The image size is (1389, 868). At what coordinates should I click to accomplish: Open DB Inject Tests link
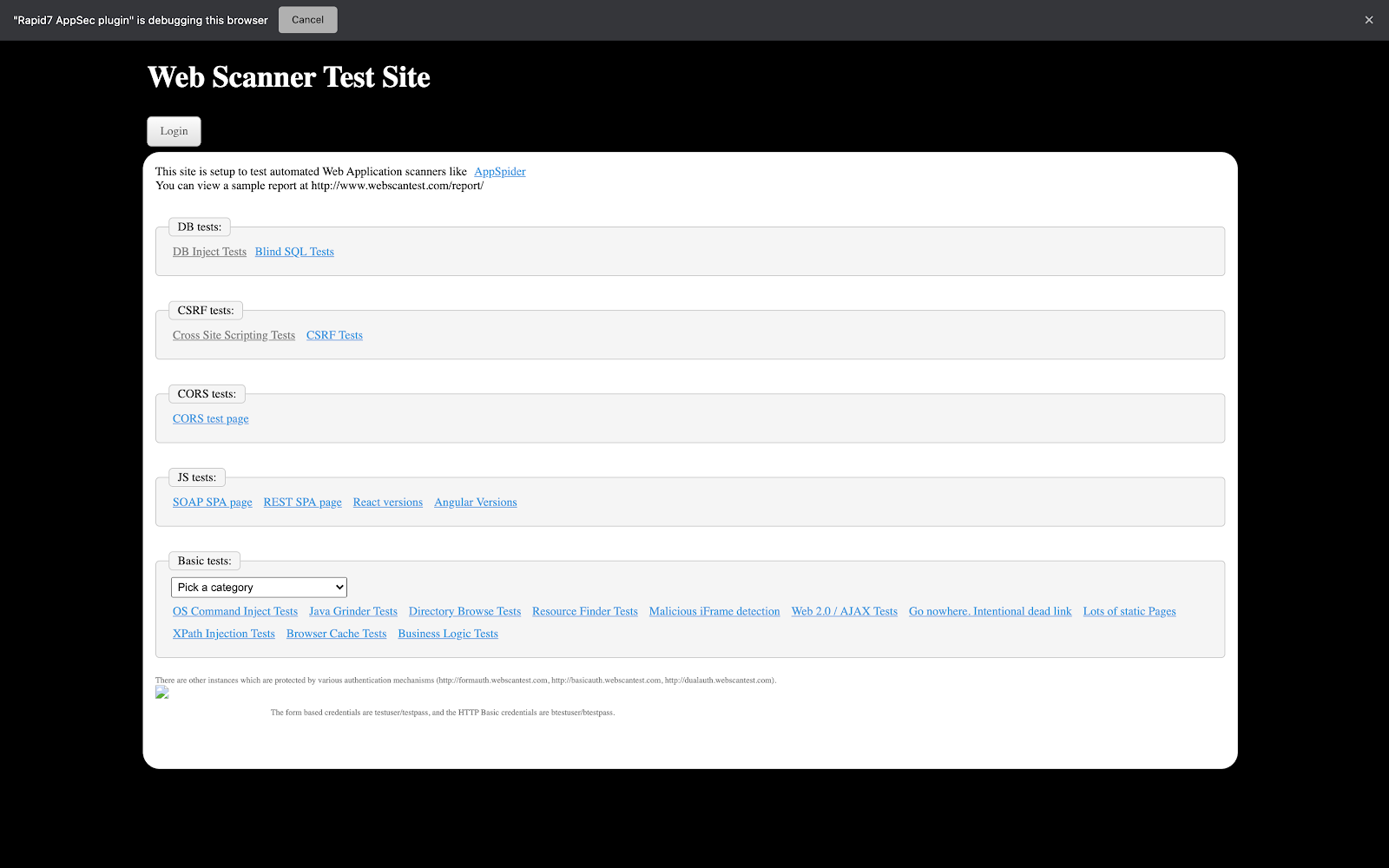pos(209,252)
